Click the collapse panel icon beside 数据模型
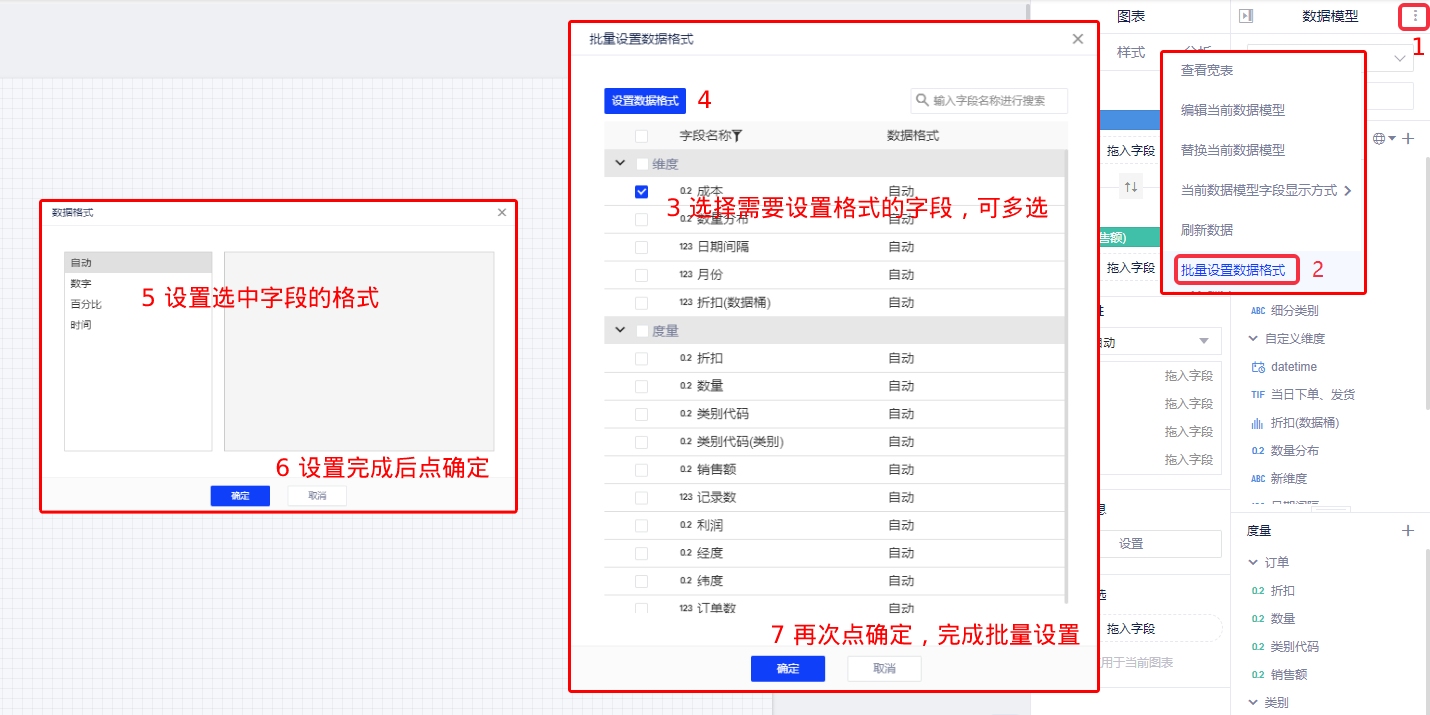 pos(1245,16)
